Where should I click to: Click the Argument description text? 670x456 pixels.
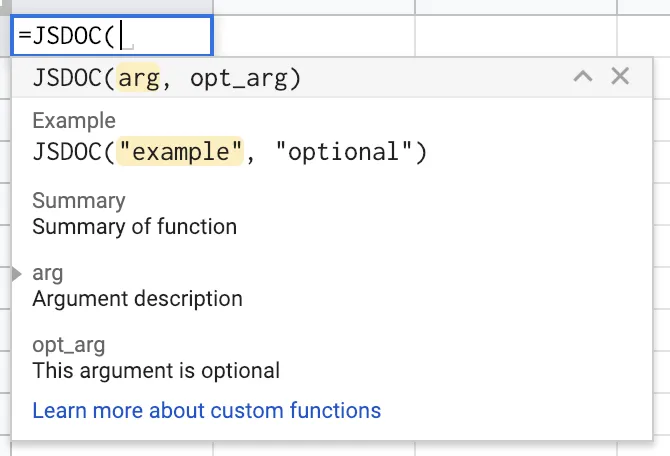coord(137,298)
